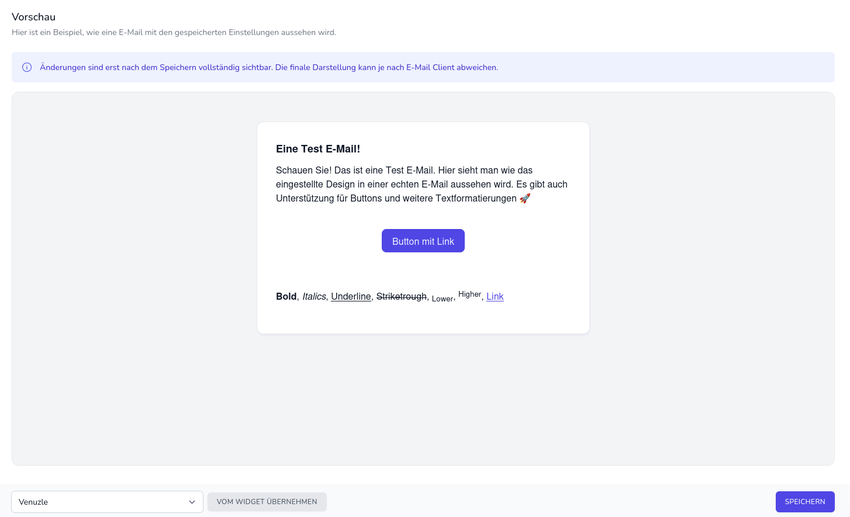This screenshot has height=517, width=850.
Task: Click the crossed-out "Striketrough" sample text
Action: coord(401,297)
